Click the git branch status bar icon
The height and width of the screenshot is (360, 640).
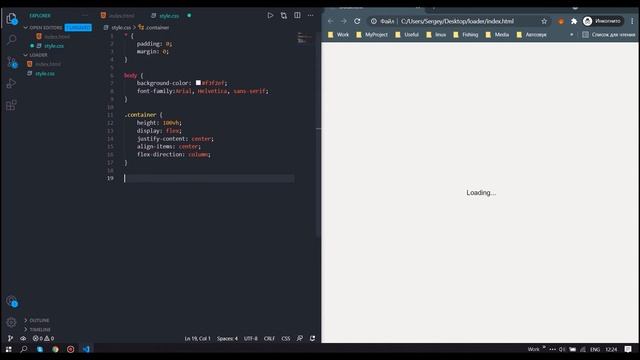(x=10, y=338)
